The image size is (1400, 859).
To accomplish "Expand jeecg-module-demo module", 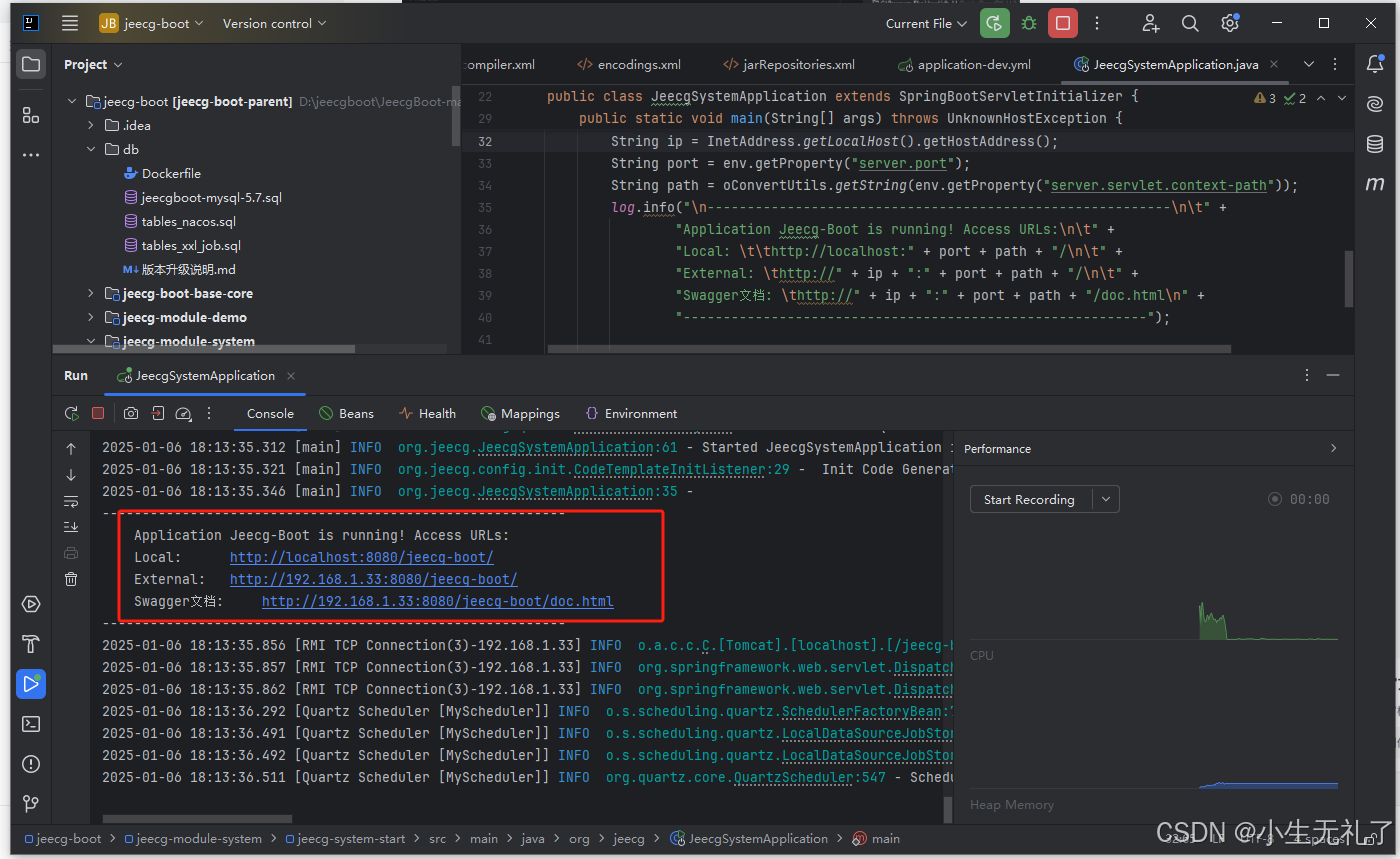I will (x=90, y=317).
